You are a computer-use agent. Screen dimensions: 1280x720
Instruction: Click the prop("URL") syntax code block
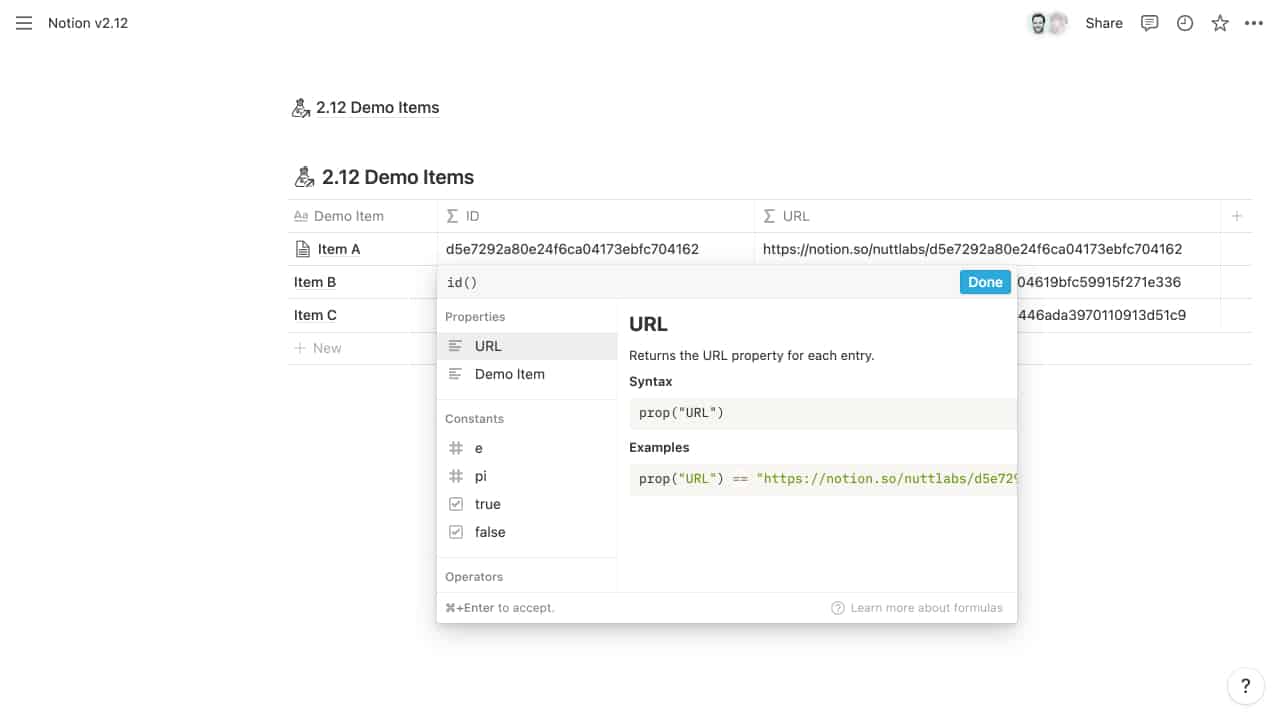(823, 412)
